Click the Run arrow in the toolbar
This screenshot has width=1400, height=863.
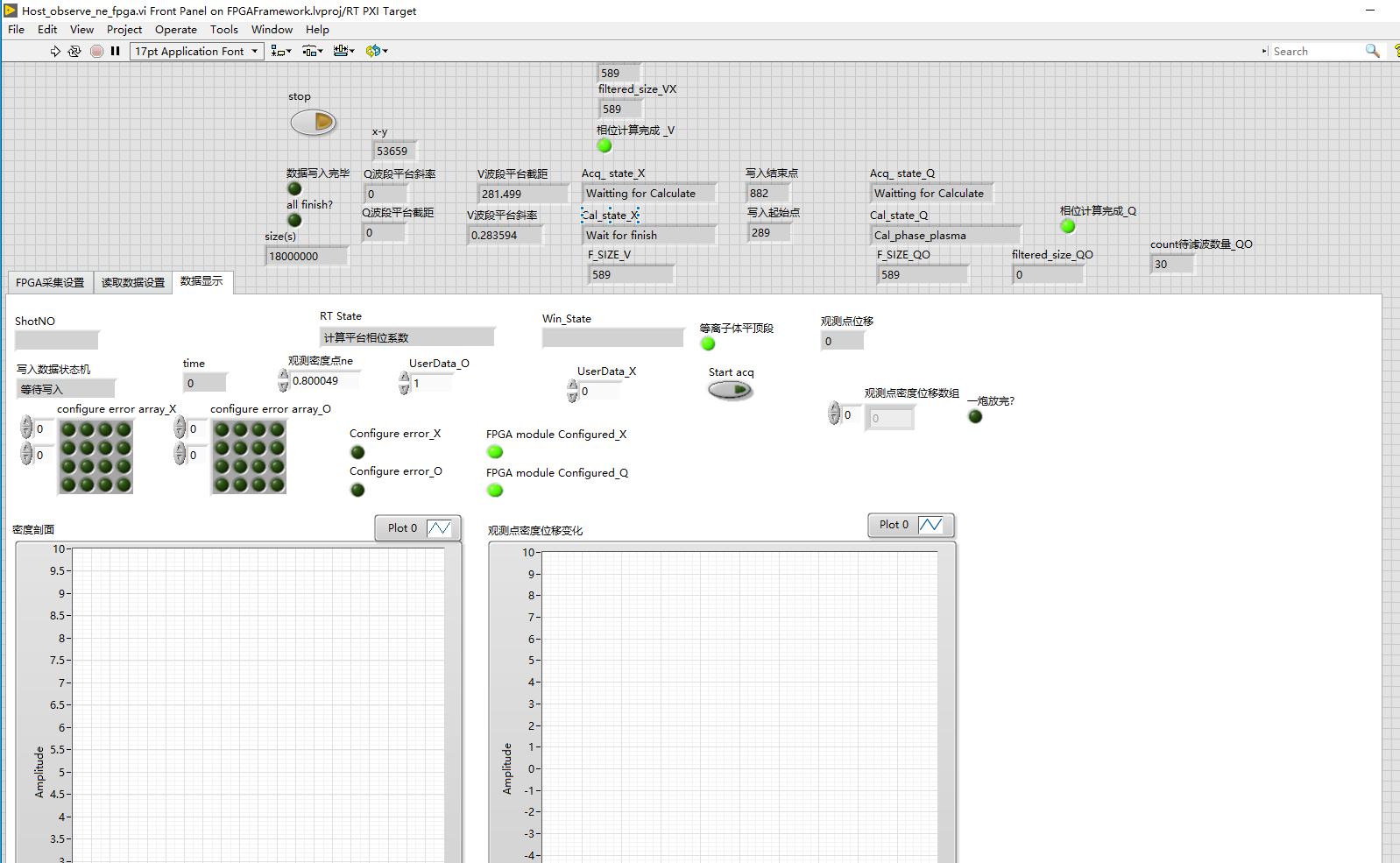tap(55, 51)
